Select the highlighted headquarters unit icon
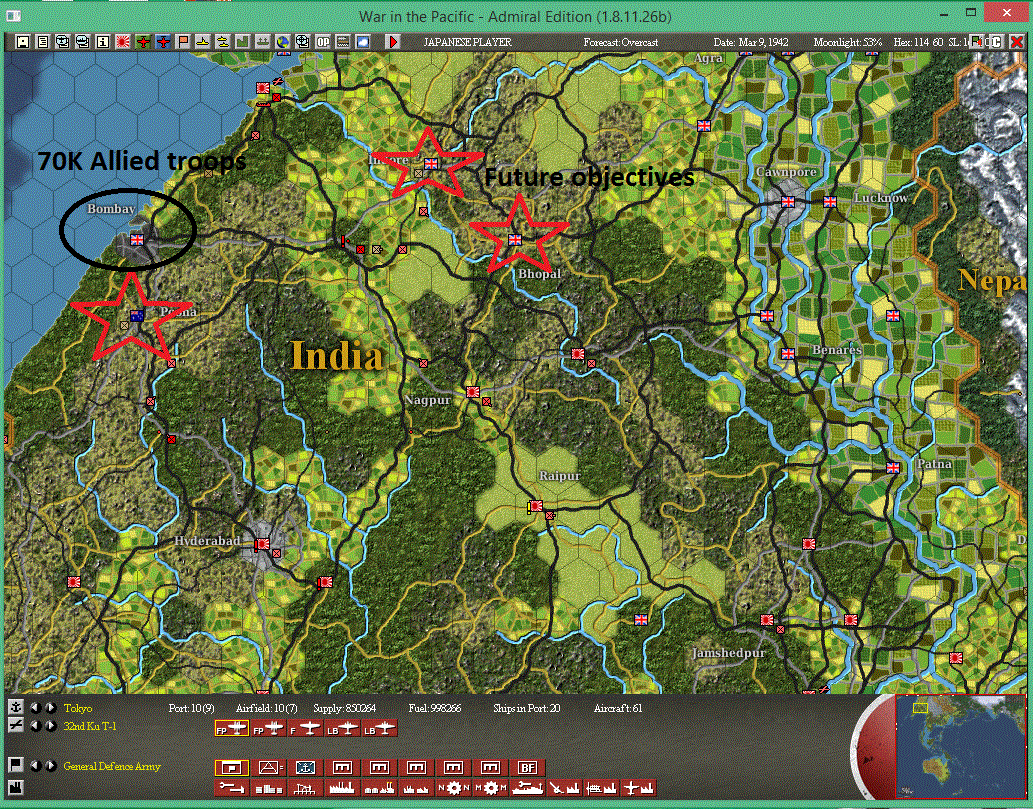 pos(232,767)
